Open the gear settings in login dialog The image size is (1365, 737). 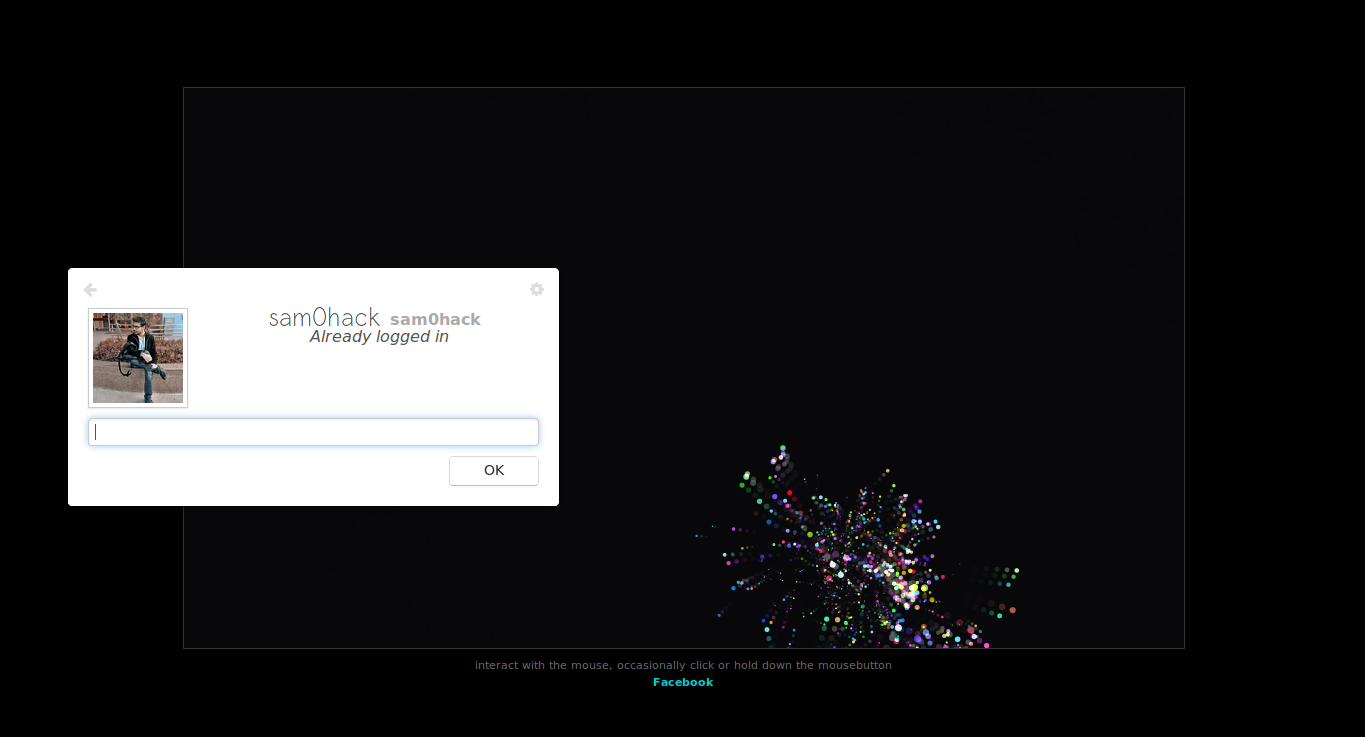537,289
